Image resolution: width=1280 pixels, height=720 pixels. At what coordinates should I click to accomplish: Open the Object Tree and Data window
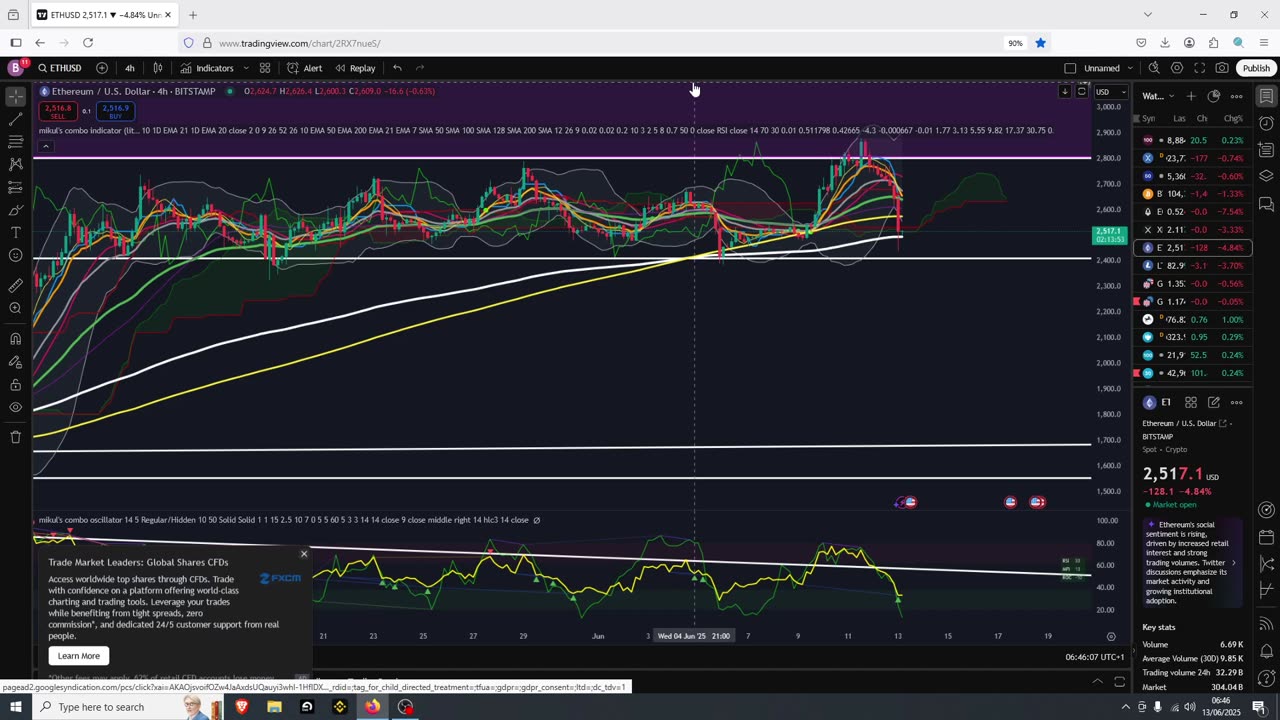(1266, 176)
